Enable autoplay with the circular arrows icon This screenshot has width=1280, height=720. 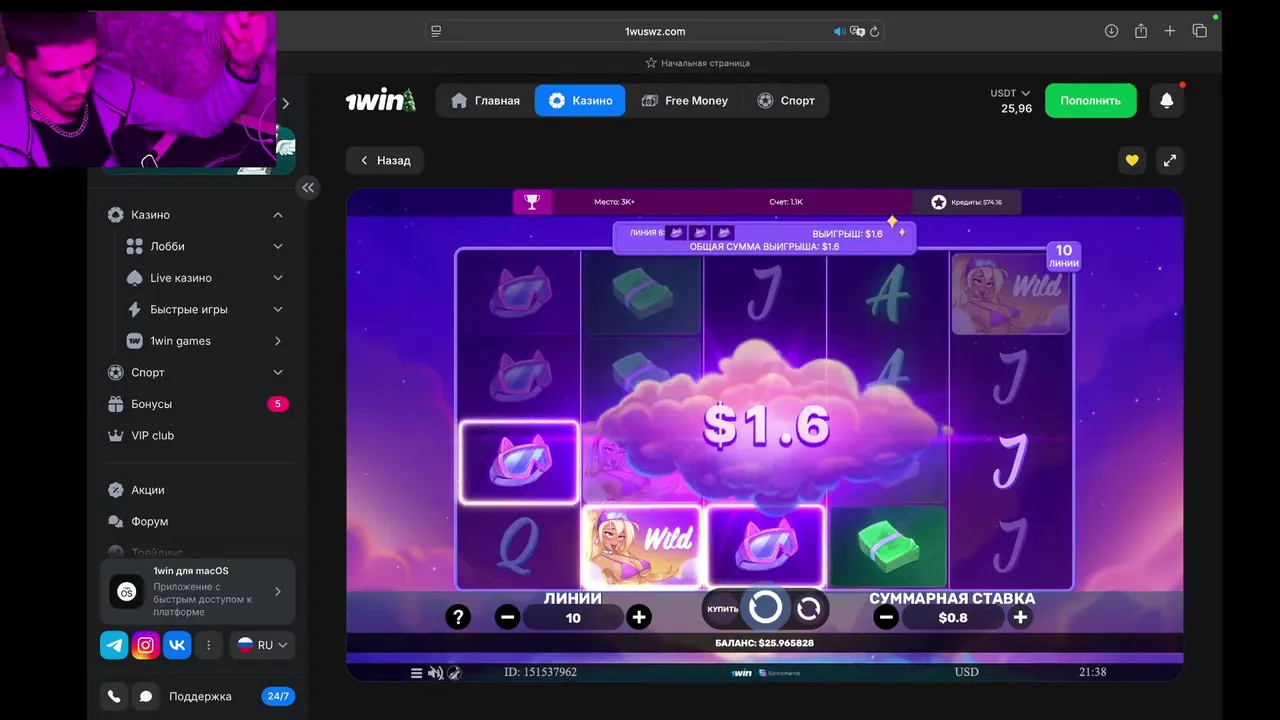tap(808, 607)
